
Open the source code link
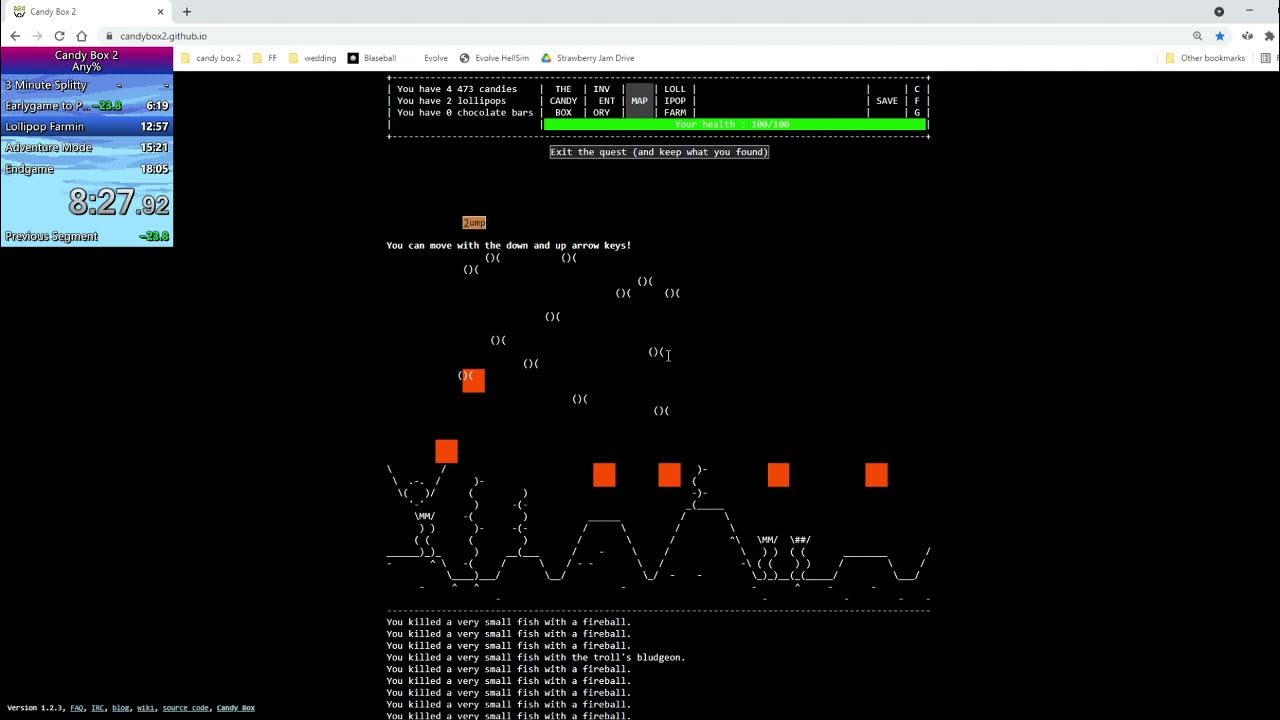pyautogui.click(x=186, y=708)
